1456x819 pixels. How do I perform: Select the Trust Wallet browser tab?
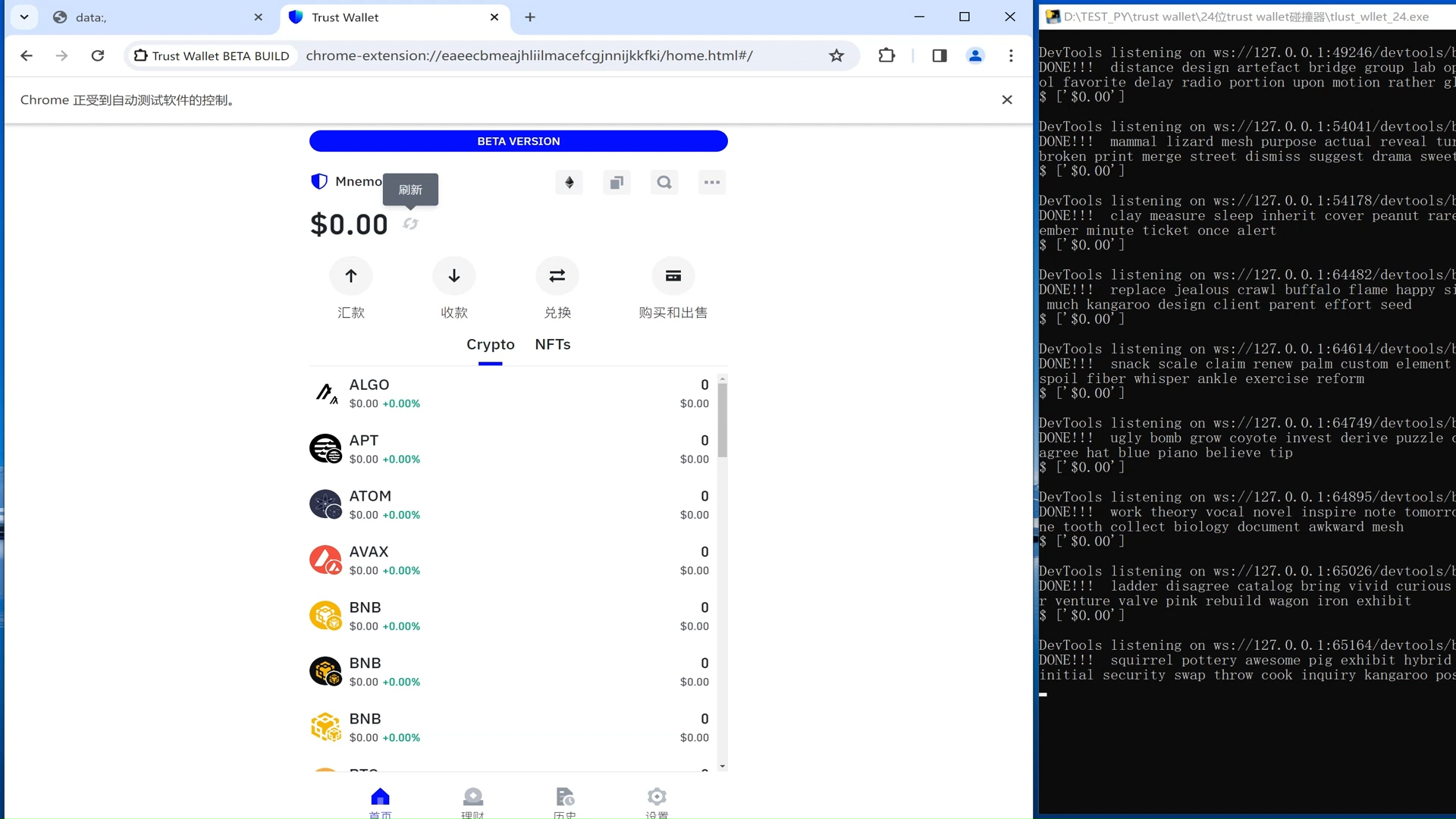point(394,17)
